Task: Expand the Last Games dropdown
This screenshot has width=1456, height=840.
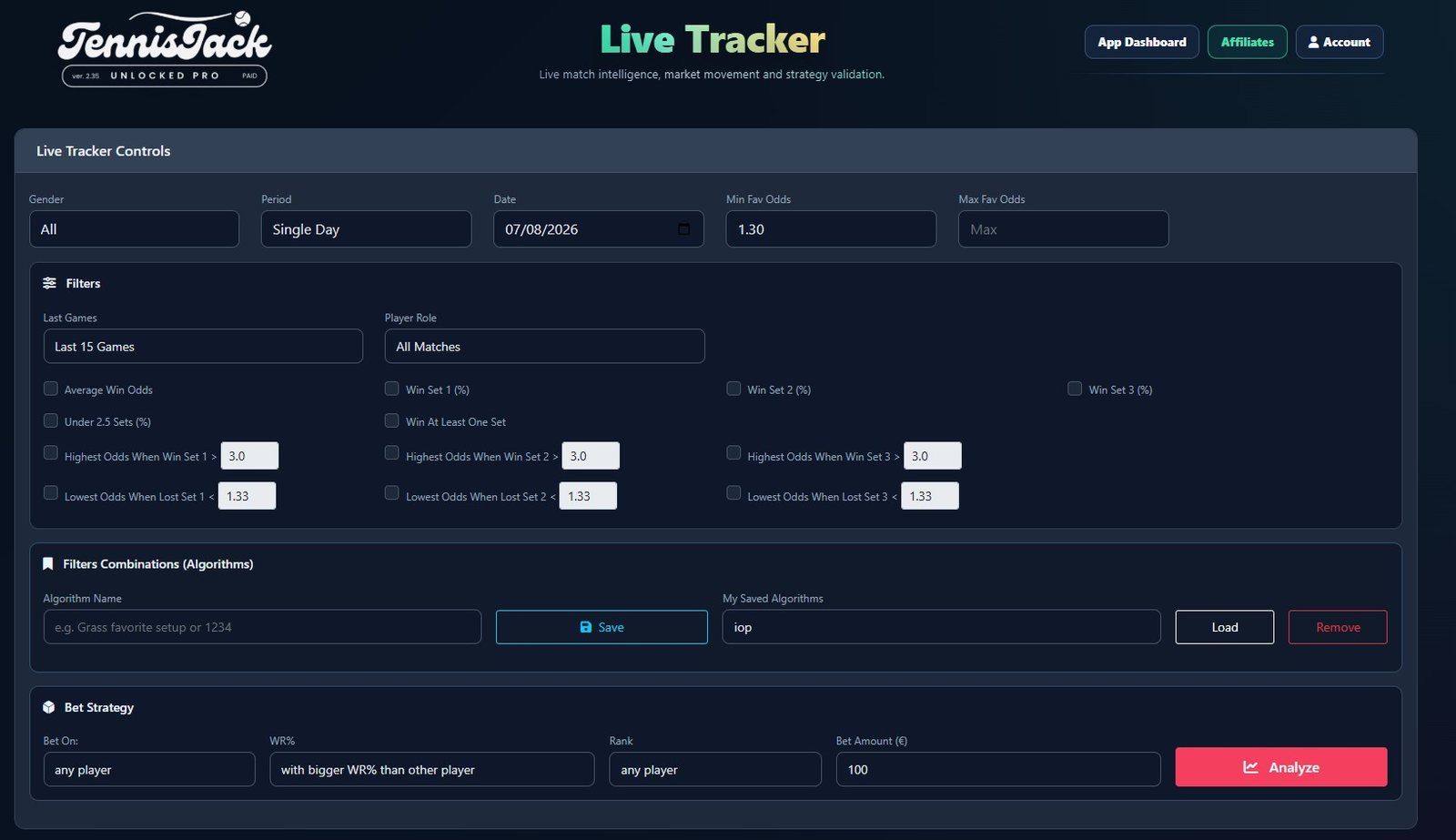Action: coord(203,347)
